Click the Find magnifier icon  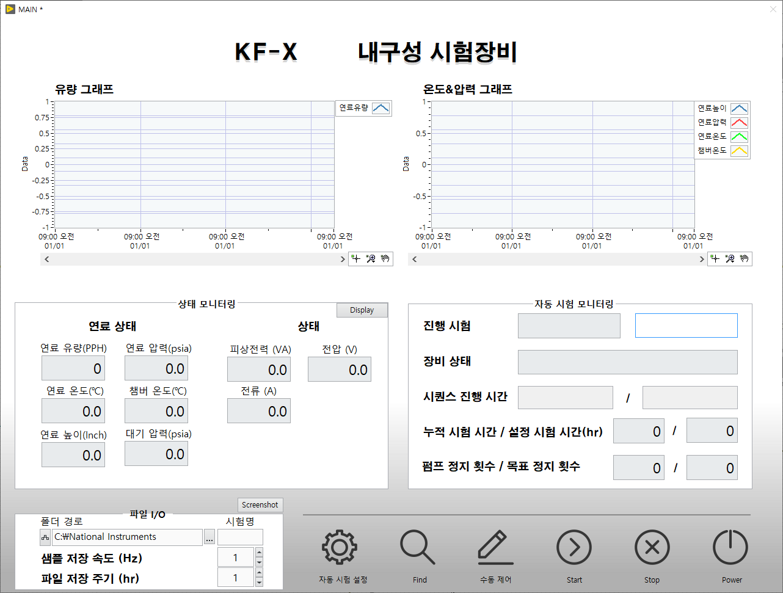click(417, 548)
